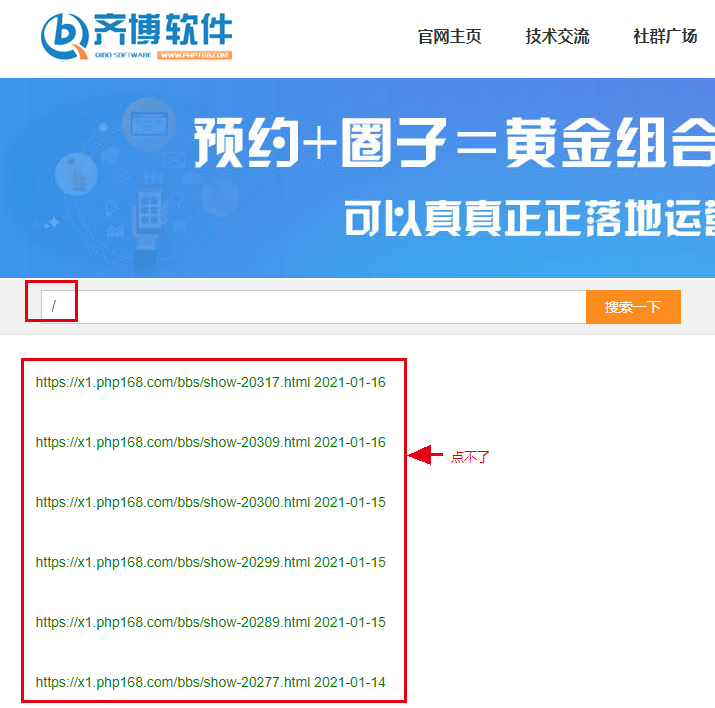Screen dimensions: 715x708
Task: Open the bbs/show-20299.html link
Action: (x=173, y=562)
